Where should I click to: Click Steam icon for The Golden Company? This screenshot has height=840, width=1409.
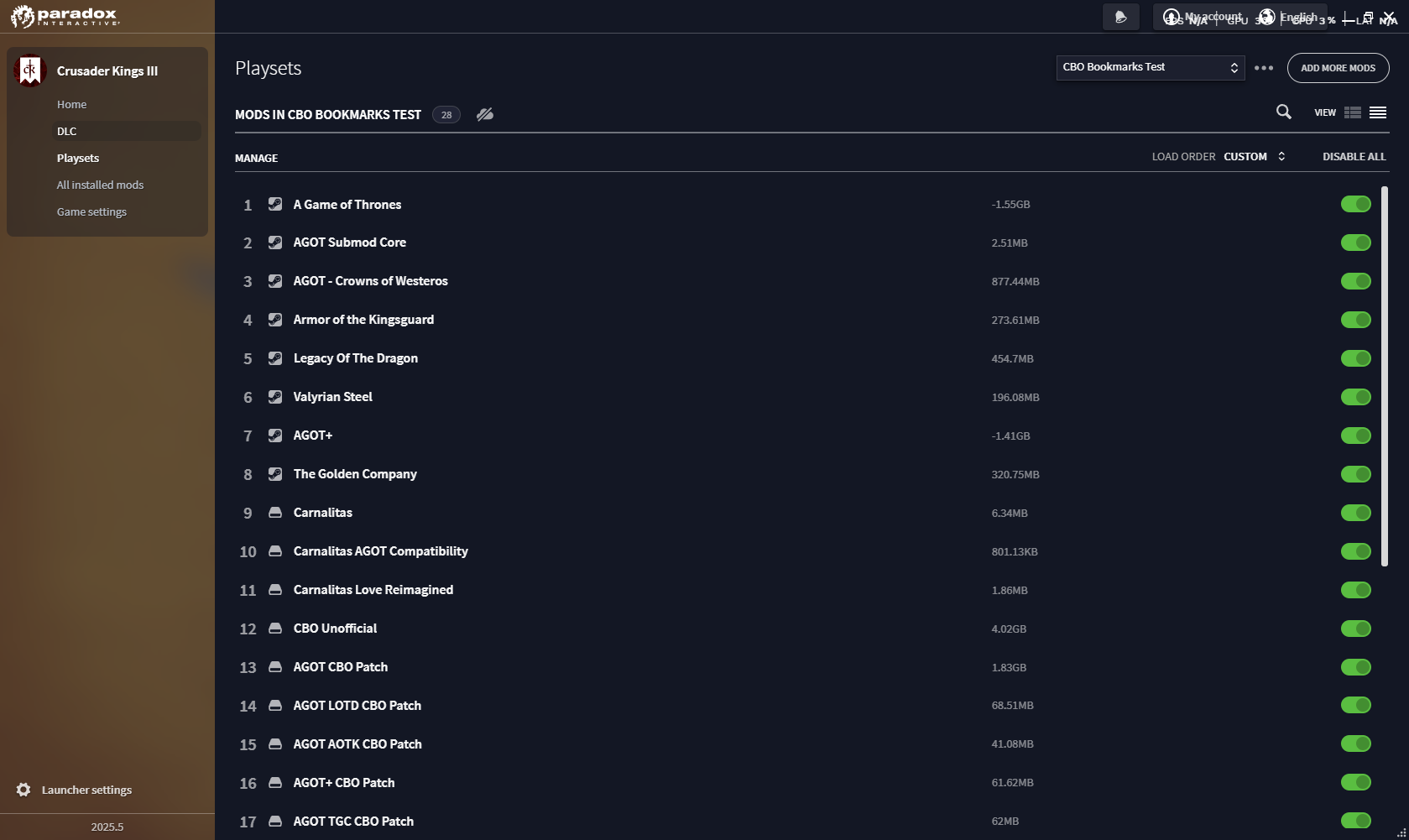274,474
